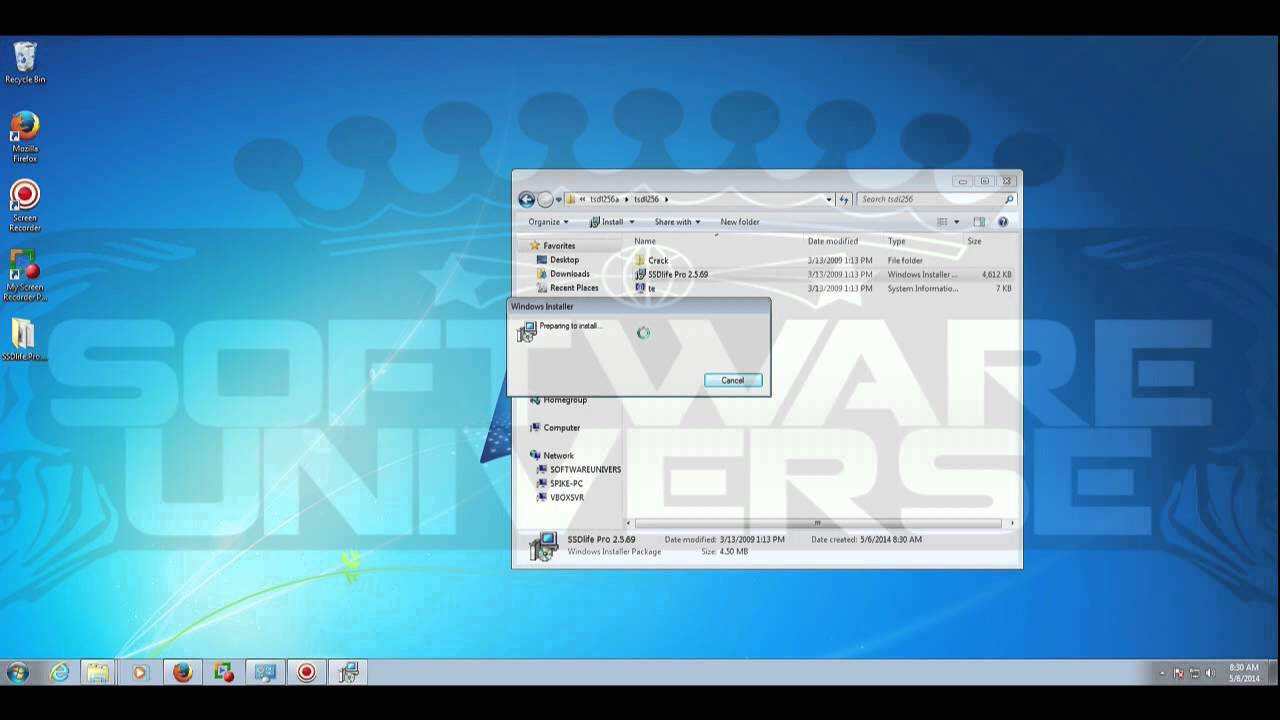Open the Recycle Bin desktop icon
Viewport: 1280px width, 720px height.
click(25, 58)
